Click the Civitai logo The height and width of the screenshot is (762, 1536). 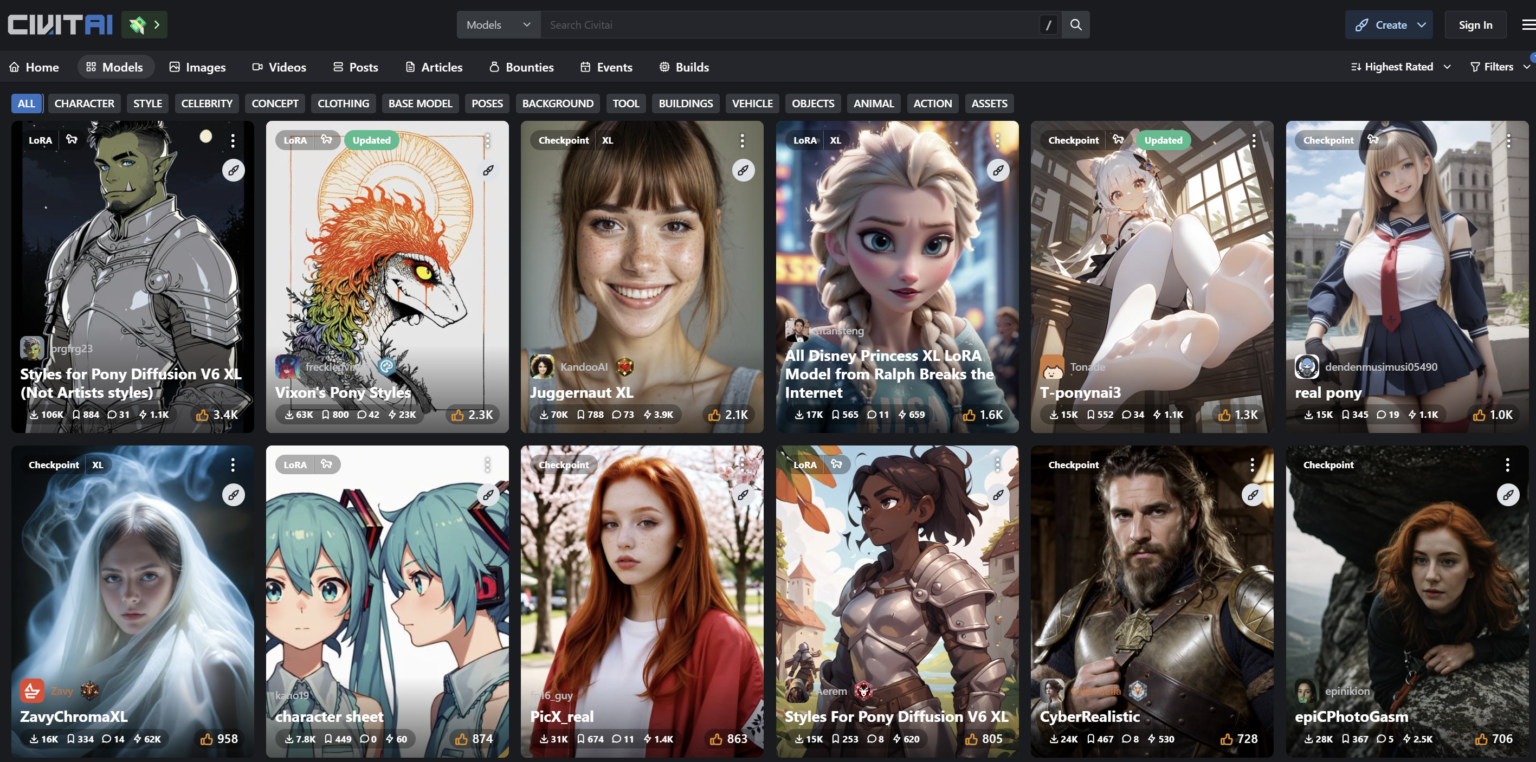59,24
